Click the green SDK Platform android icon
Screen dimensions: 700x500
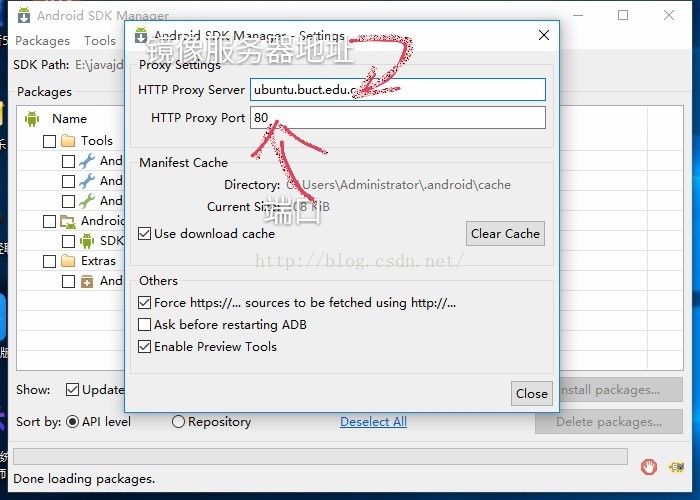pyautogui.click(x=87, y=241)
